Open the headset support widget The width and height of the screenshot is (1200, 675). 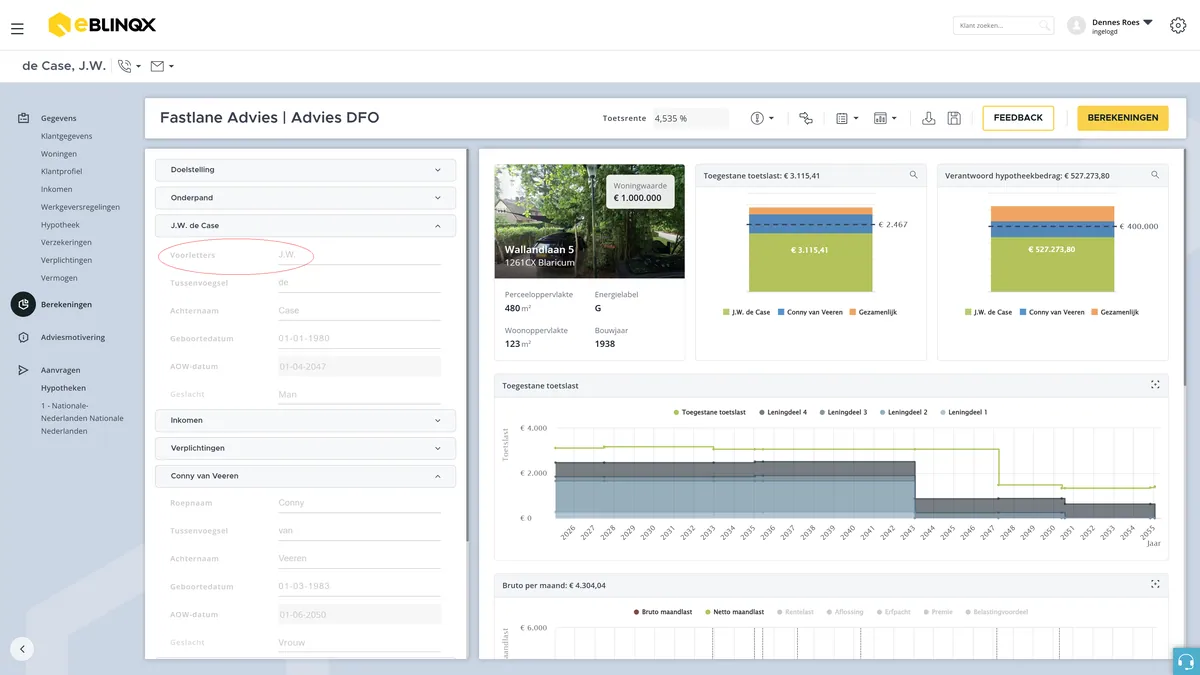click(x=1186, y=661)
